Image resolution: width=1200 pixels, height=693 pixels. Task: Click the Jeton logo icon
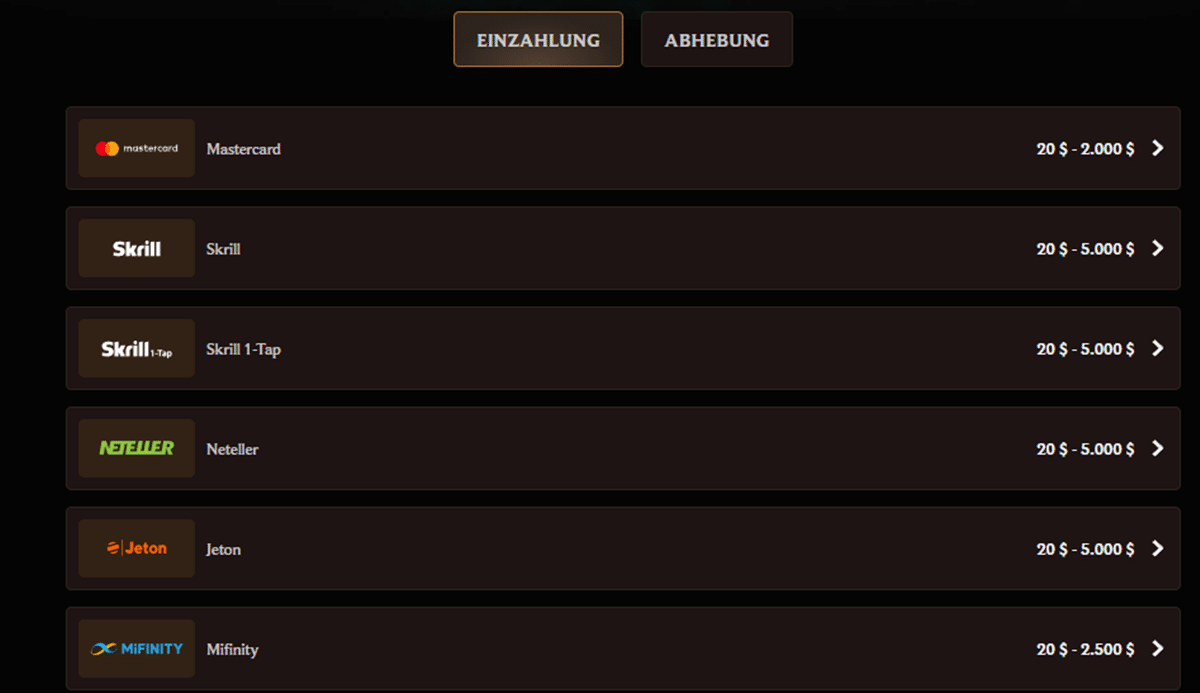[x=136, y=548]
